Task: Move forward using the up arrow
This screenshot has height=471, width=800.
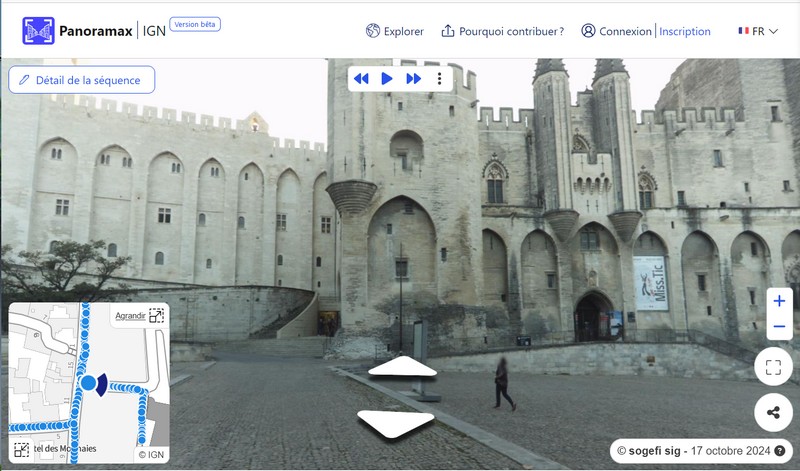Action: (x=402, y=367)
